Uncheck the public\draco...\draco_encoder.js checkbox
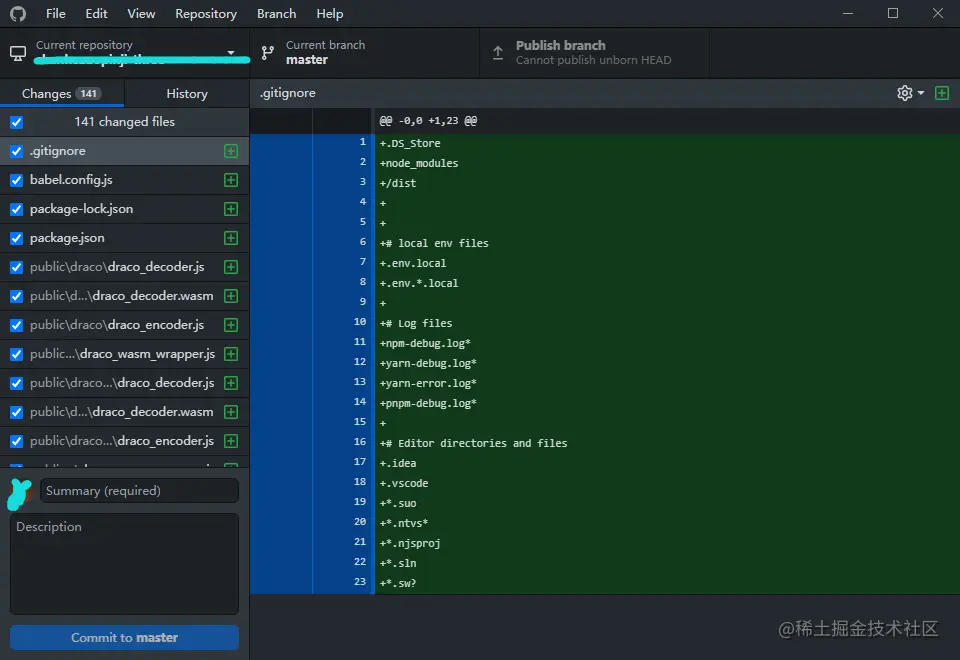960x660 pixels. point(17,441)
